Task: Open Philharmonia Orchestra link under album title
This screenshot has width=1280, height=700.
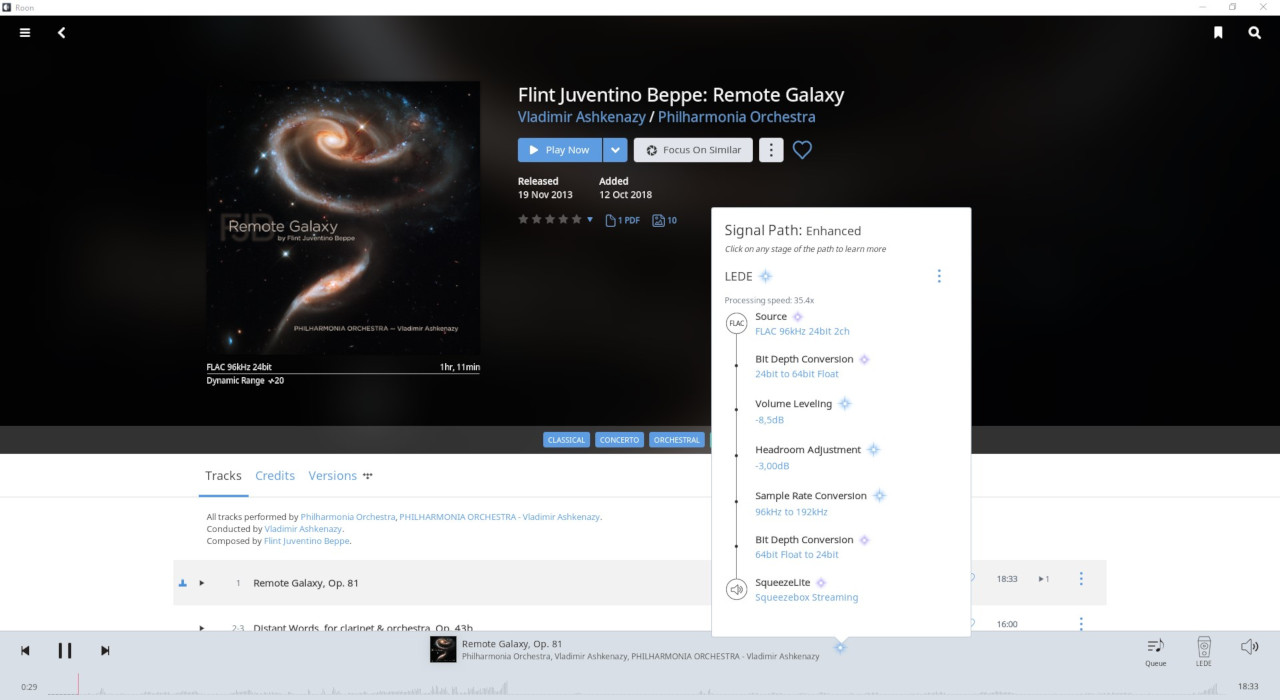Action: 737,117
